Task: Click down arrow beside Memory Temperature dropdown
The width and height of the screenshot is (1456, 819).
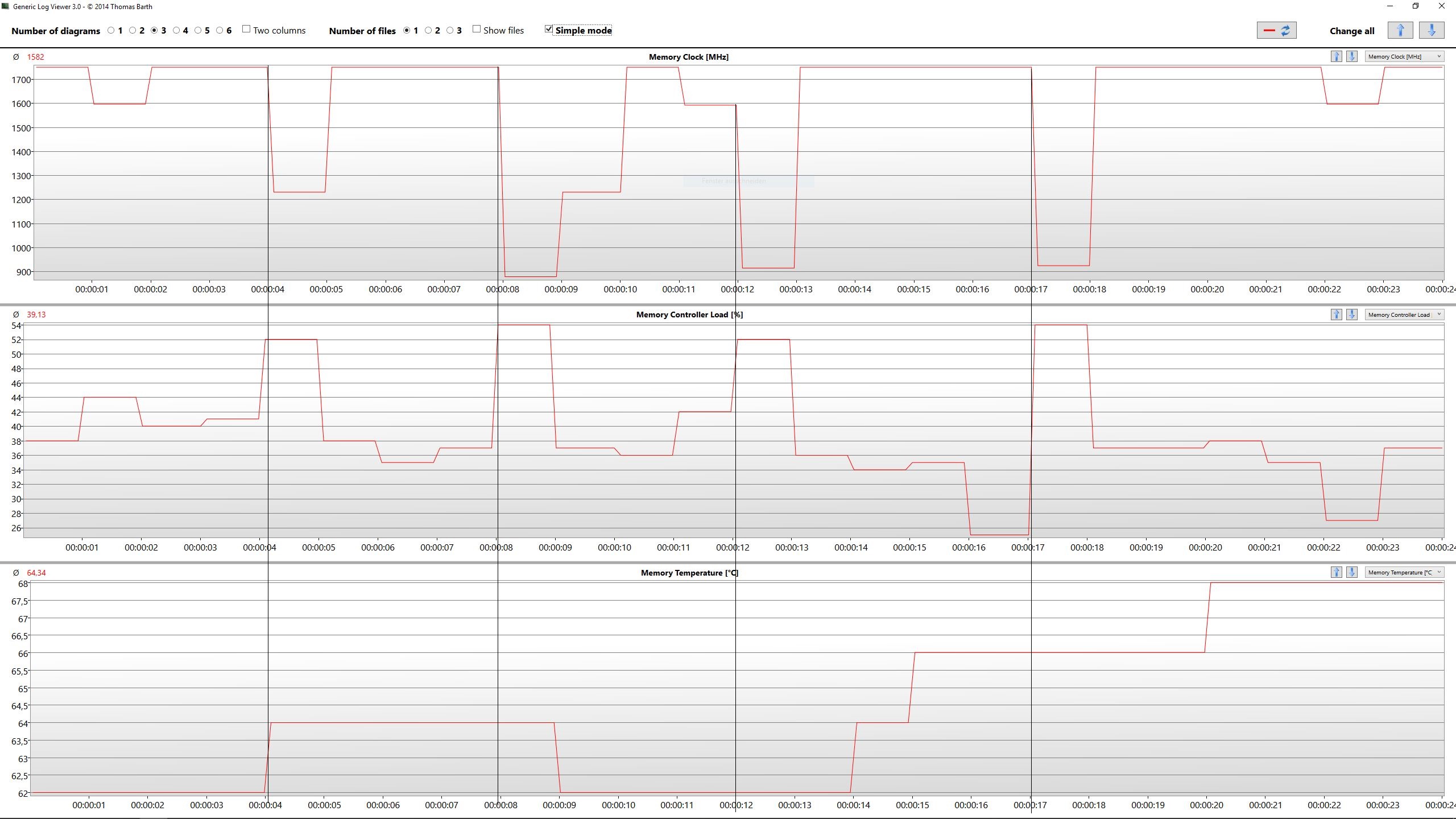Action: pos(1352,572)
